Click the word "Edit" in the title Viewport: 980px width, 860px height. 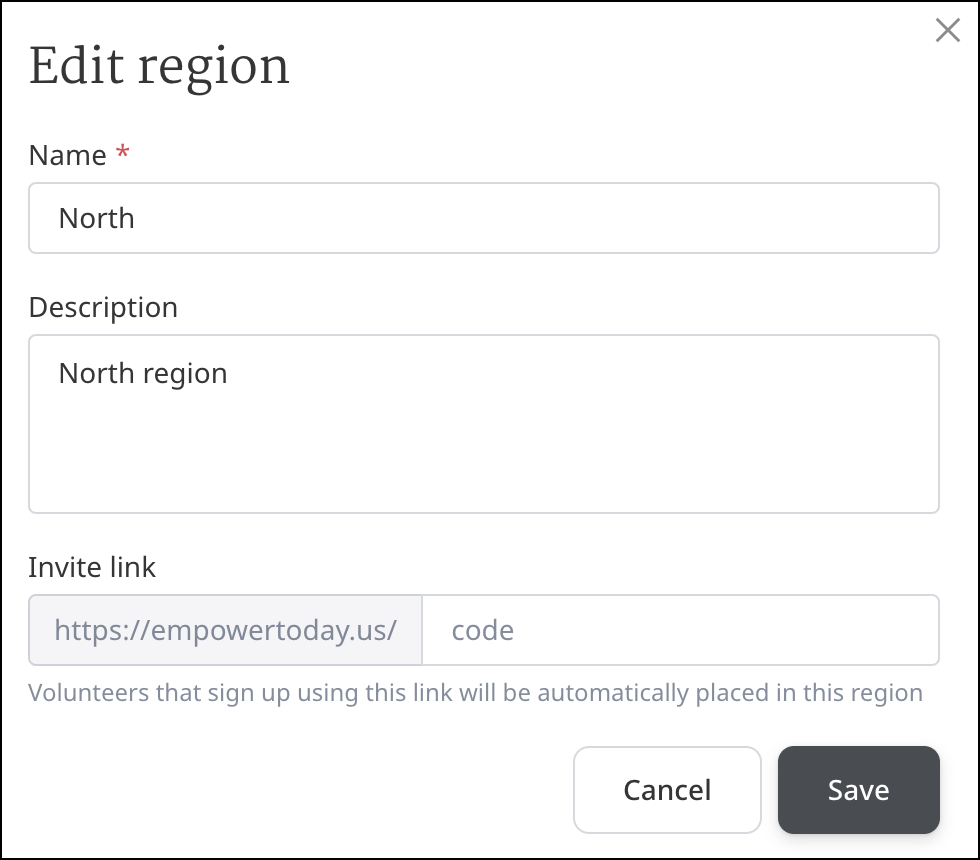point(75,67)
